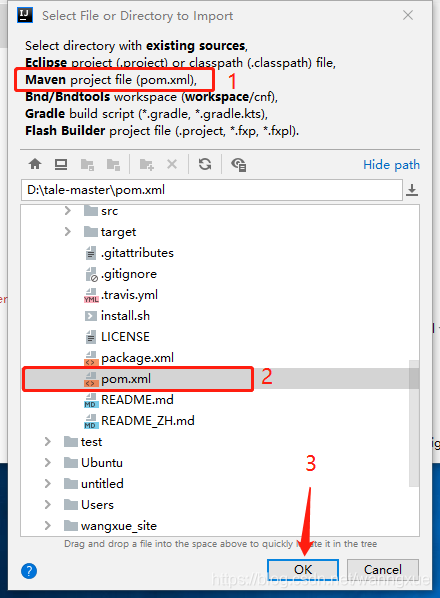Select the README.md file name
The height and width of the screenshot is (598, 440).
click(137, 400)
